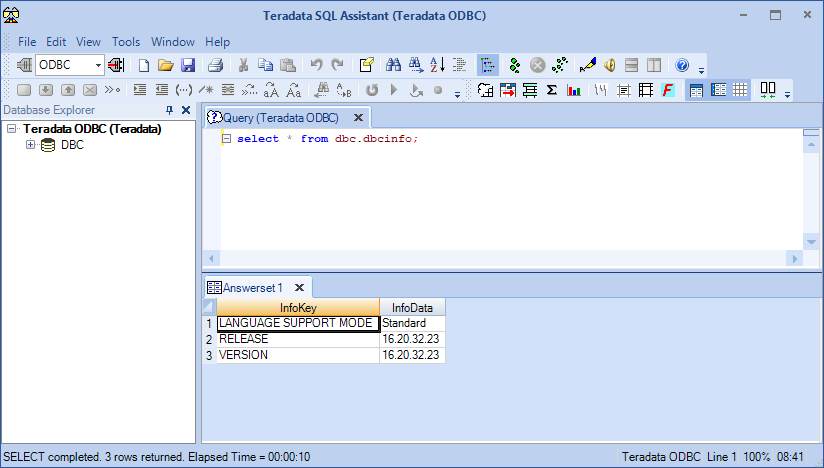
Task: Open the first toolbar overflow arrow
Action: (x=701, y=69)
